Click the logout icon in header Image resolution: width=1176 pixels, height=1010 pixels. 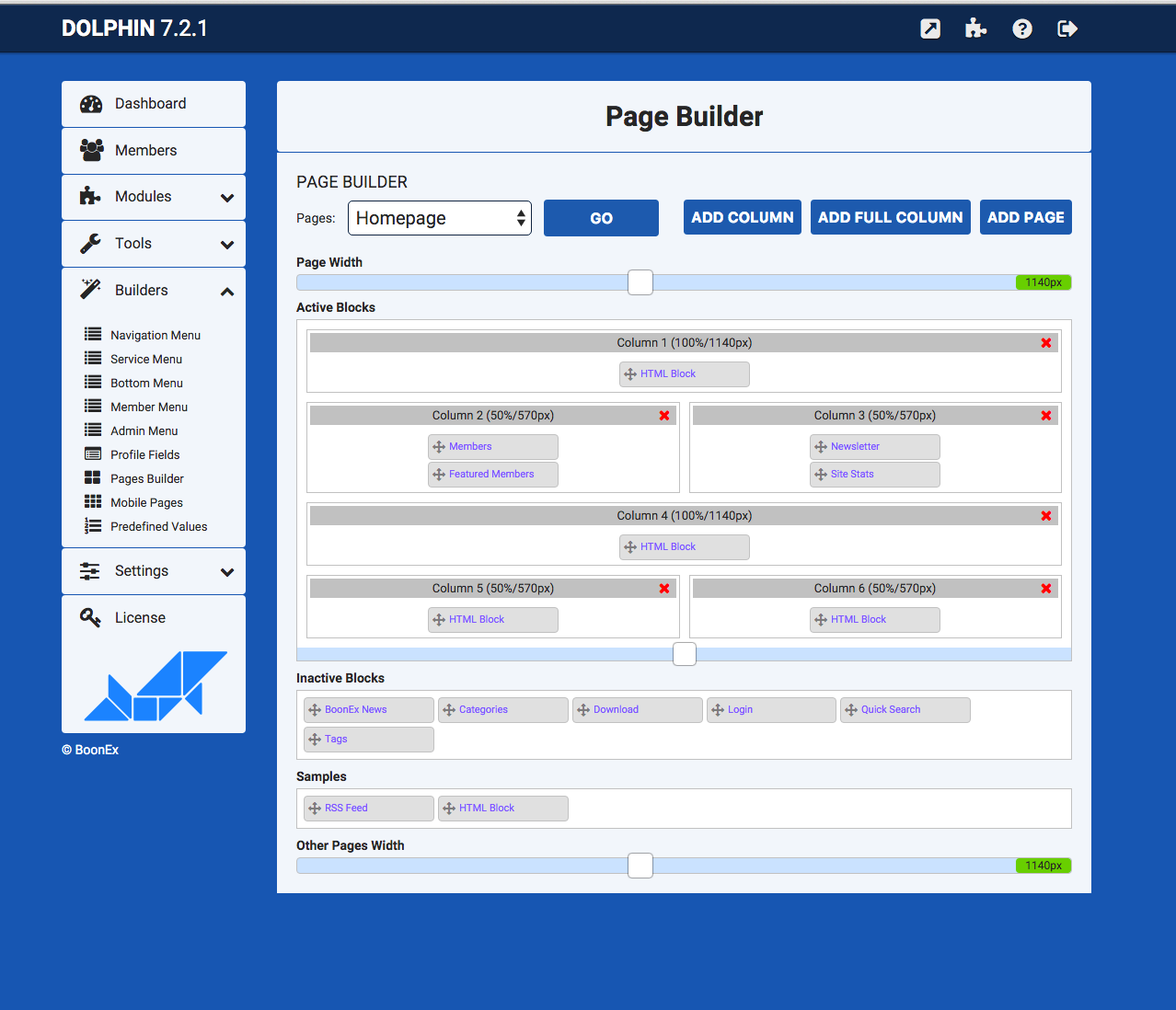point(1067,29)
